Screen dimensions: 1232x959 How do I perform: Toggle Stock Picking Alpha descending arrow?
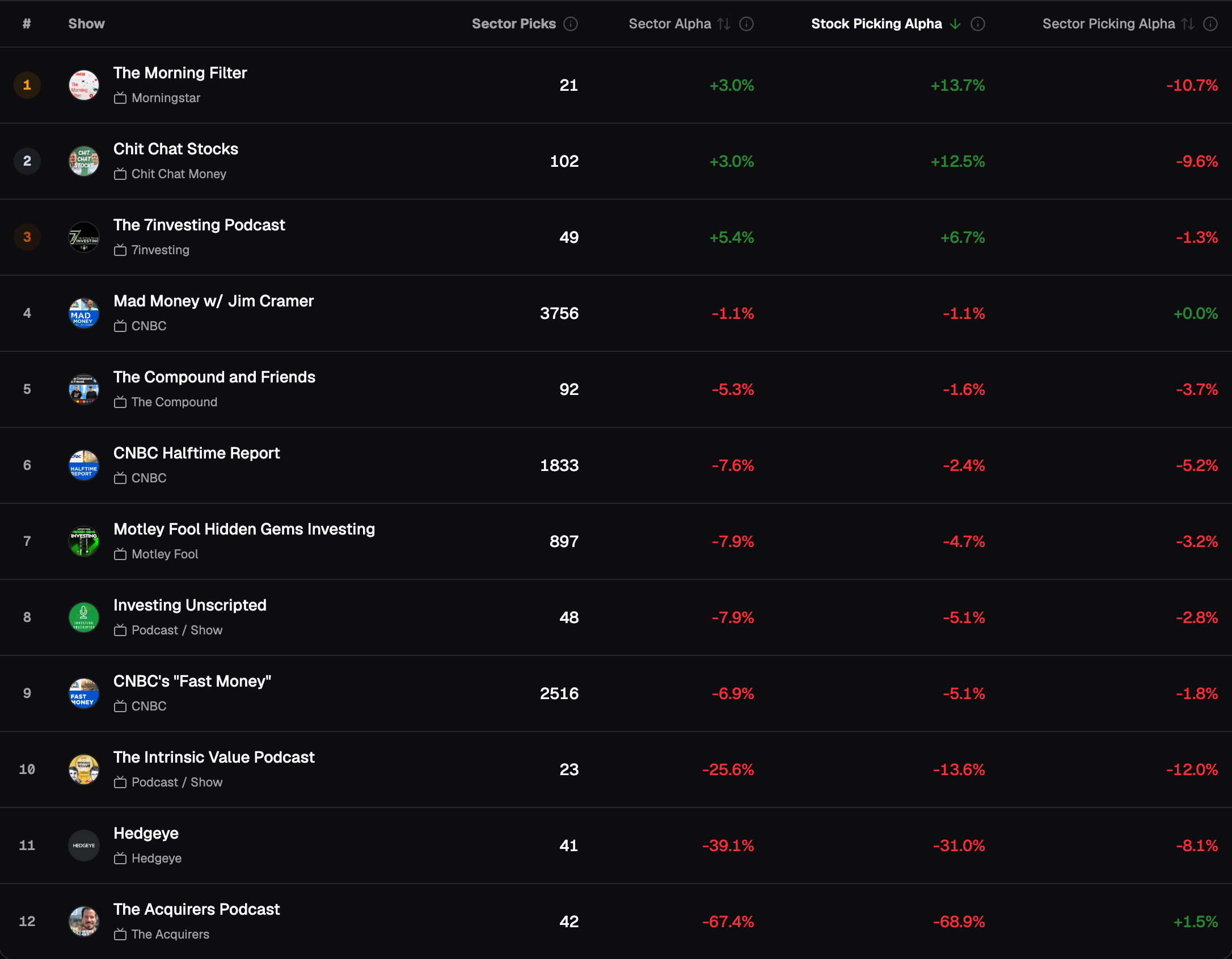[x=955, y=24]
